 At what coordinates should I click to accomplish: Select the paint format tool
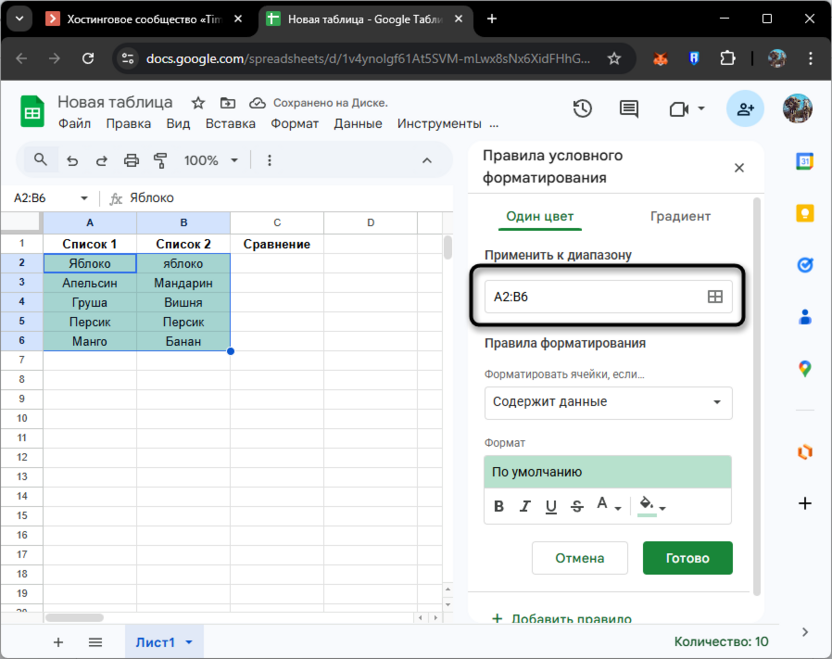click(160, 160)
